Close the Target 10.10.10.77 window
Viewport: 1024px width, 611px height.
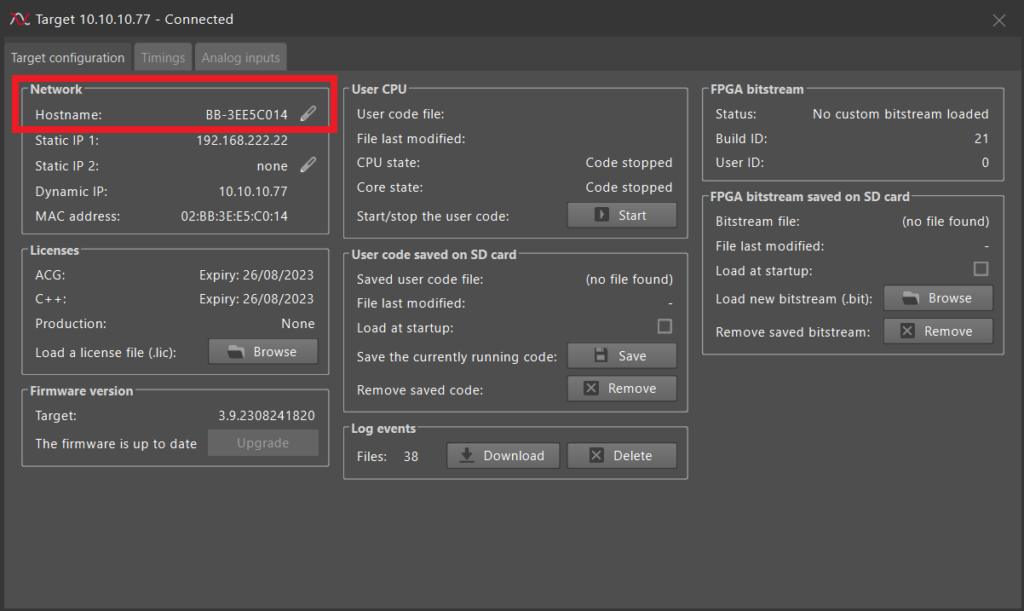pyautogui.click(x=999, y=20)
